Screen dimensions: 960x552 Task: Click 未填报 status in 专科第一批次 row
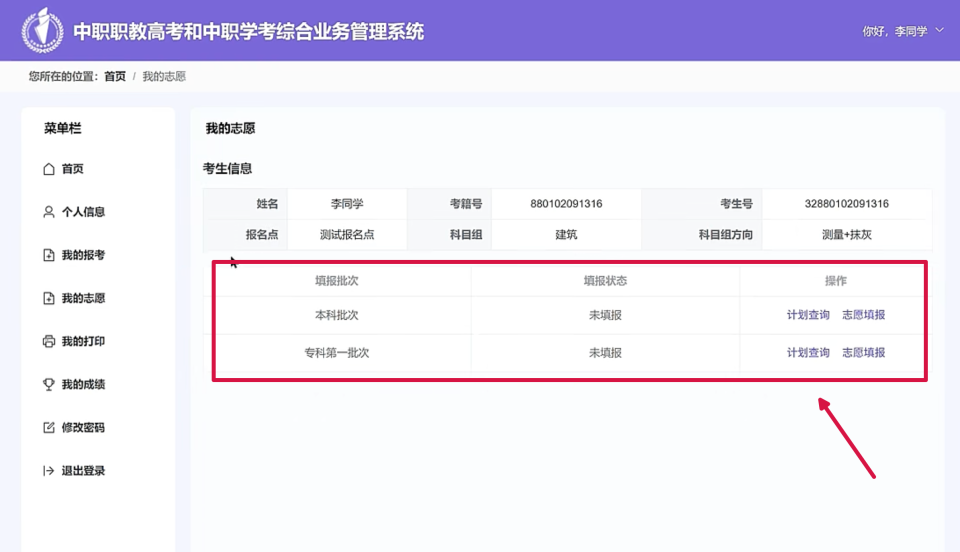(x=605, y=353)
